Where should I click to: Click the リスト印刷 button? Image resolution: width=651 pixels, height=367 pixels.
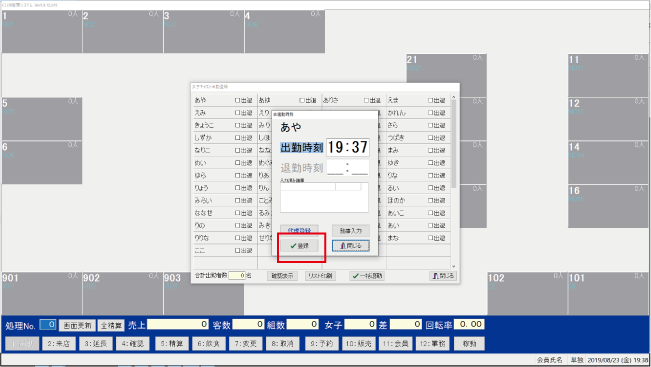(x=320, y=276)
